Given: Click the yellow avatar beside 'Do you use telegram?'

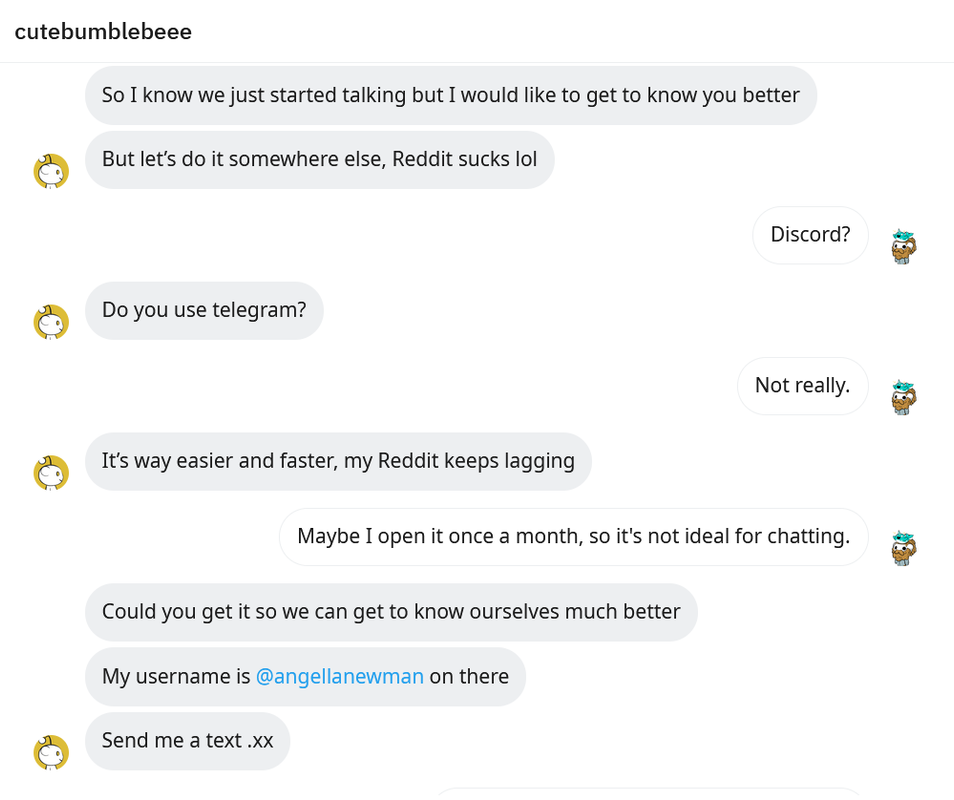Looking at the screenshot, I should point(51,322).
